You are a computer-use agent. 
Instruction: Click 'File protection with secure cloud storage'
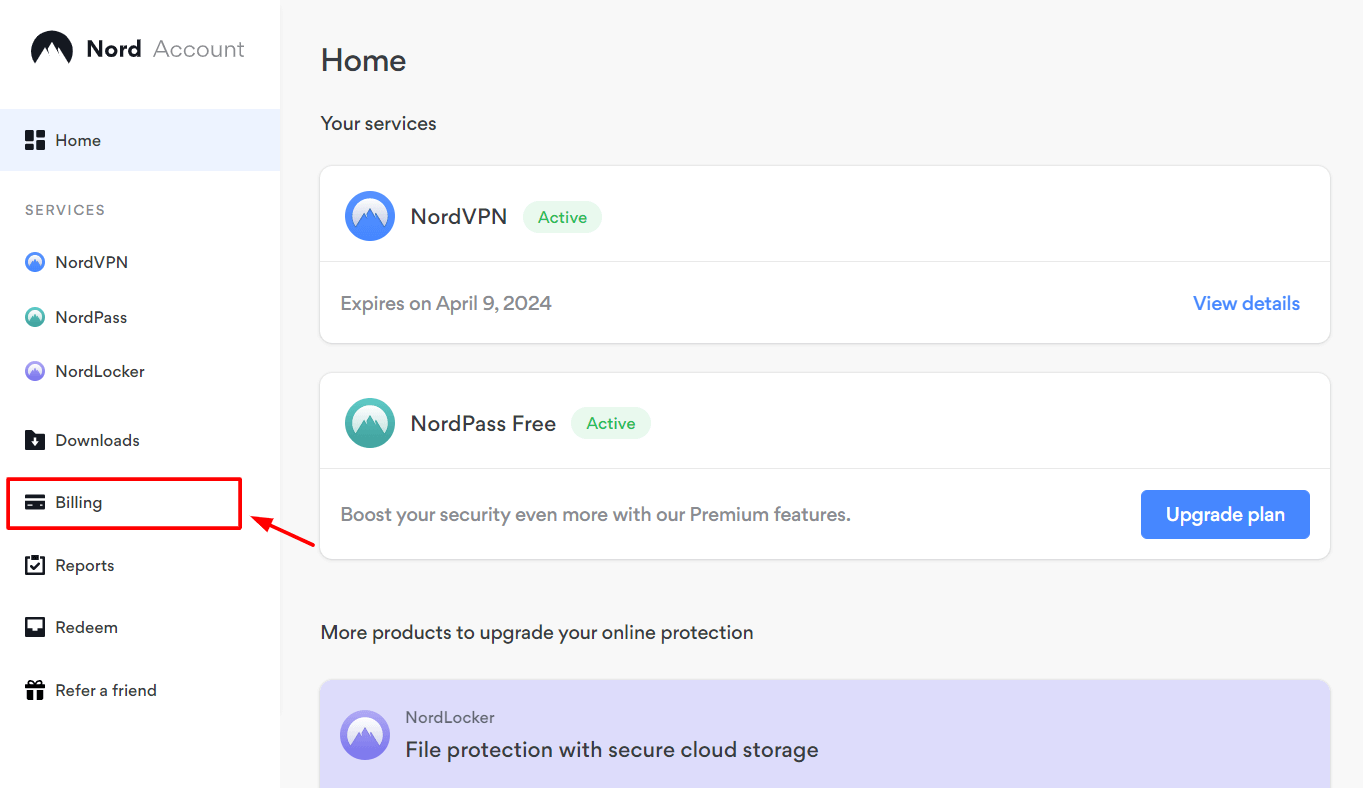(x=612, y=749)
